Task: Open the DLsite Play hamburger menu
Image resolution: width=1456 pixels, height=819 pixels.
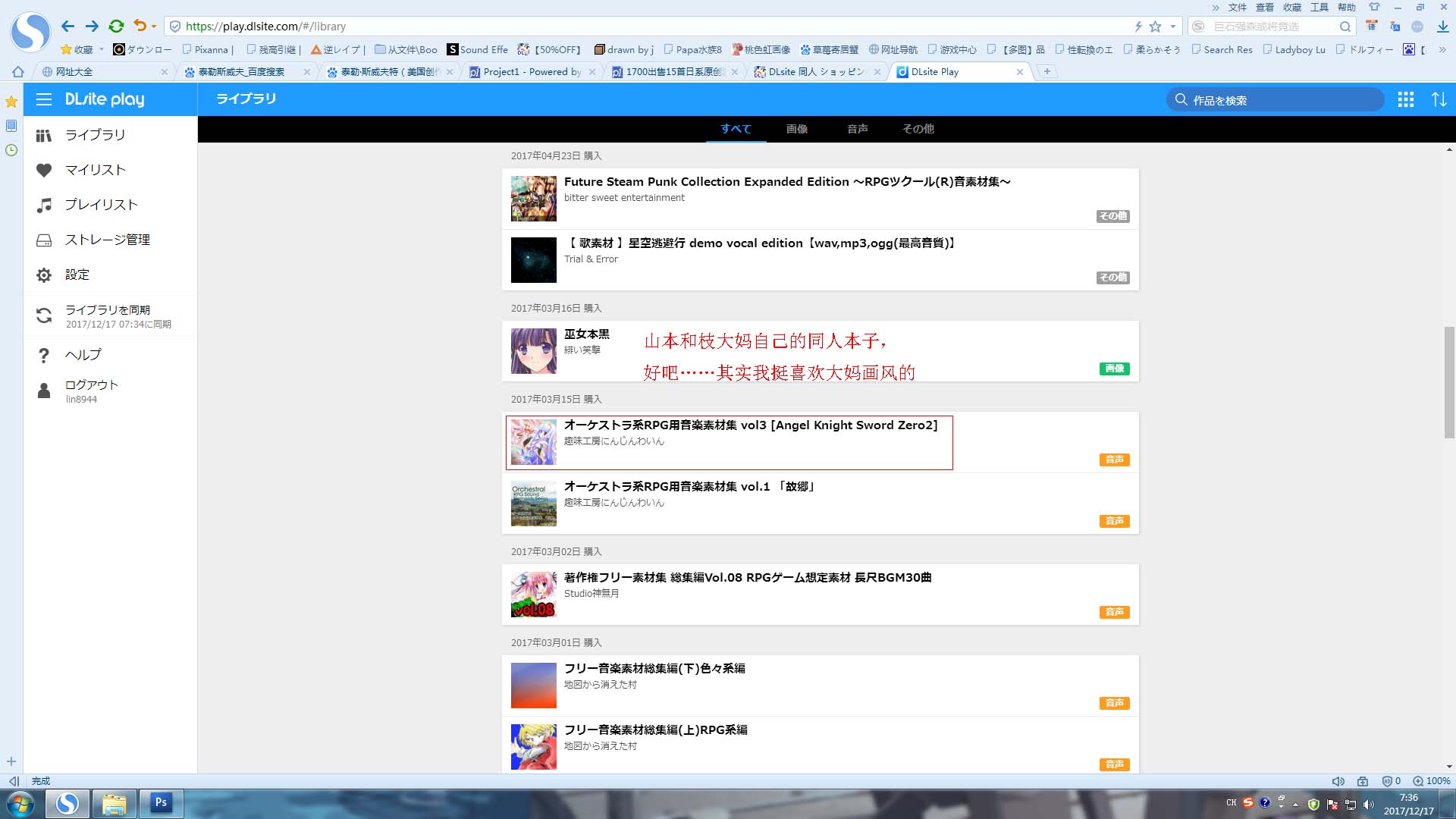Action: coord(44,99)
